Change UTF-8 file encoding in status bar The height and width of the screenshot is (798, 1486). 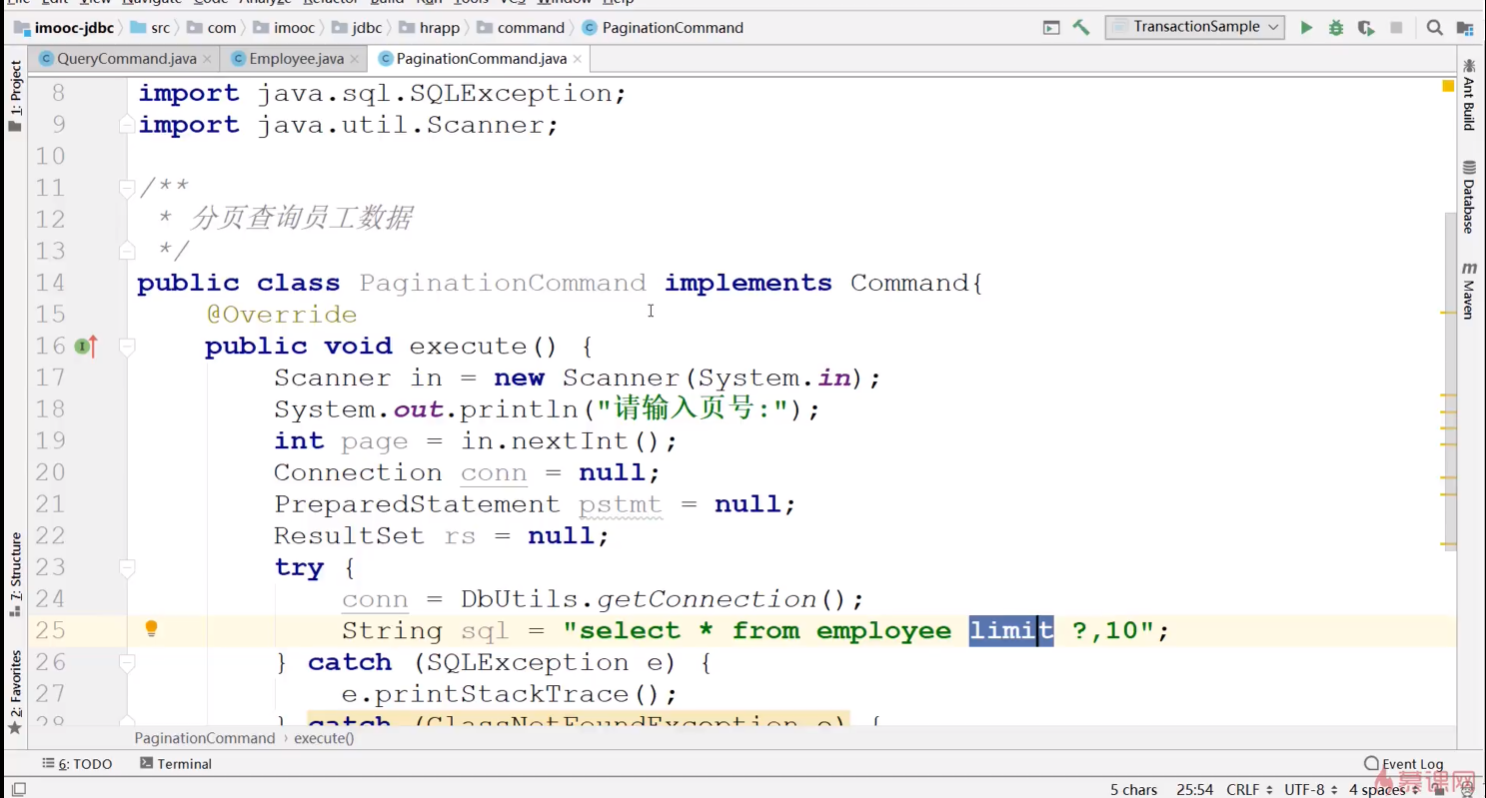point(1311,789)
